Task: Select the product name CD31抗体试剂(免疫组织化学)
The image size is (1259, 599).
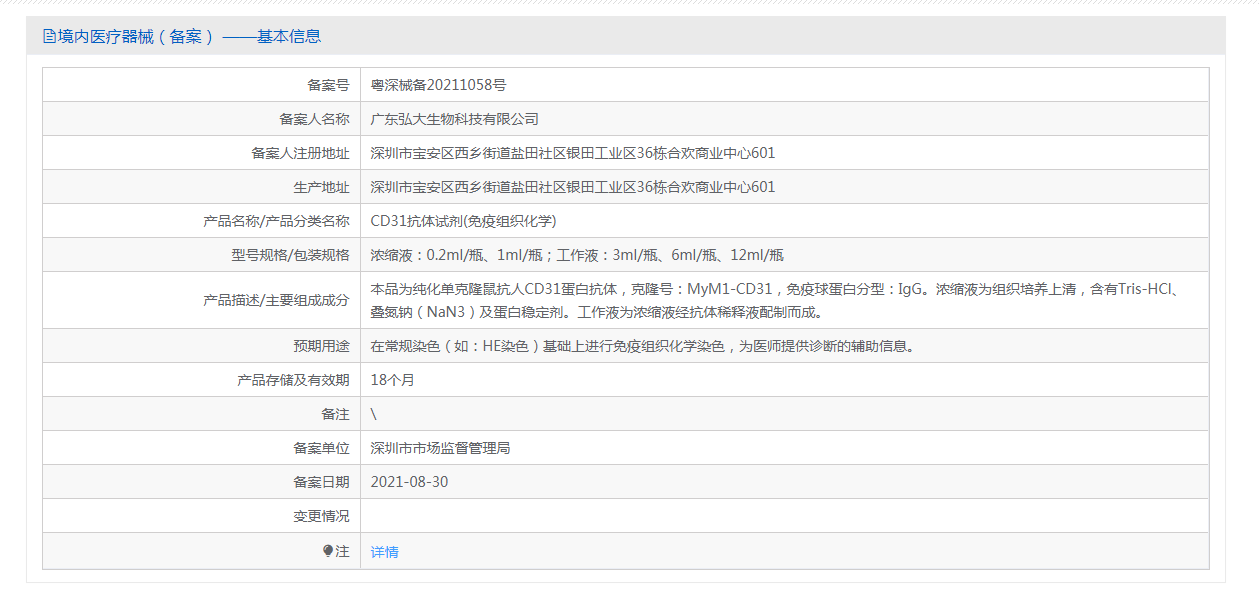Action: tap(464, 221)
